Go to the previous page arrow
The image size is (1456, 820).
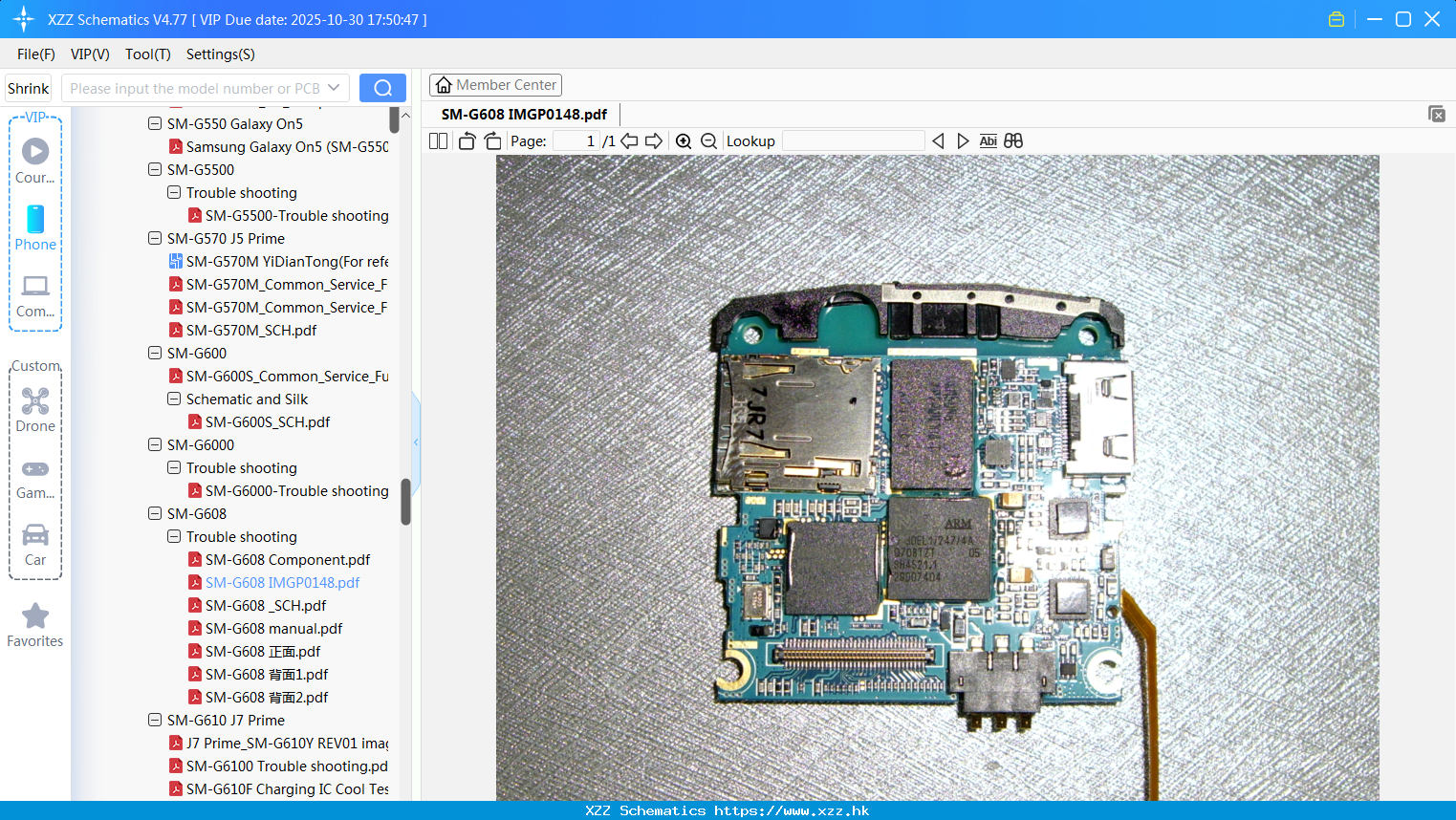tap(629, 141)
